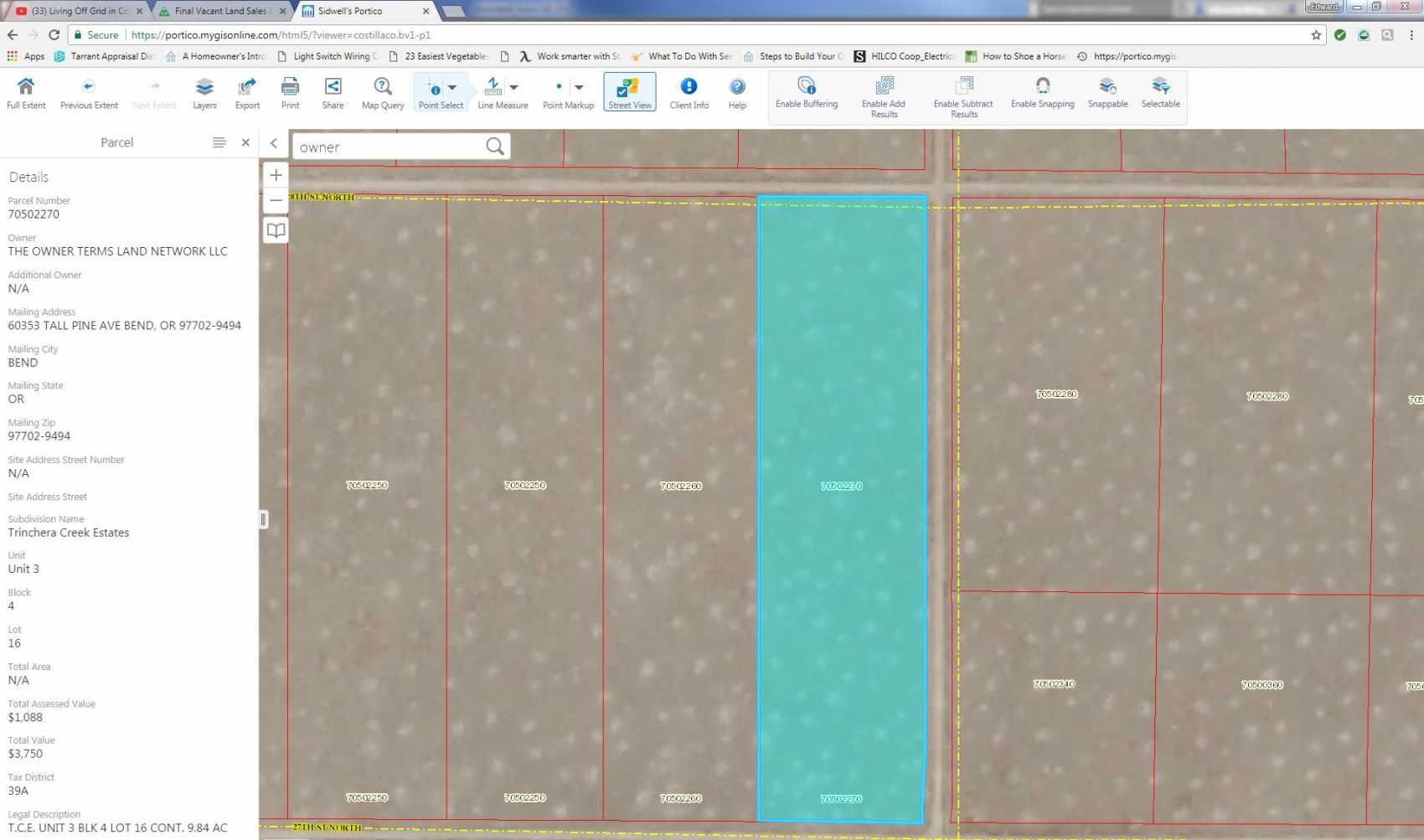Click total assessed value '$1,088'

click(25, 718)
